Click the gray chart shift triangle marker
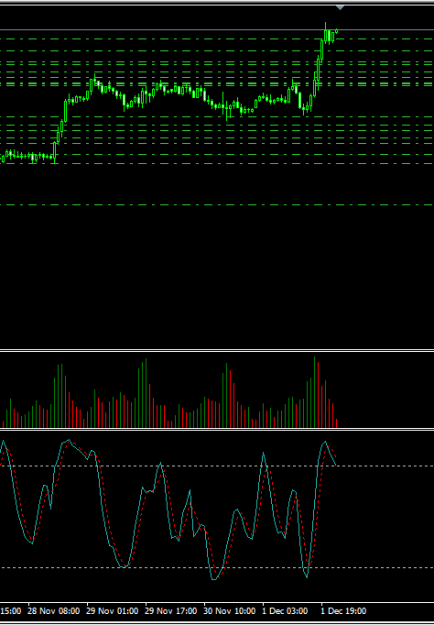434x625 pixels. pos(340,8)
